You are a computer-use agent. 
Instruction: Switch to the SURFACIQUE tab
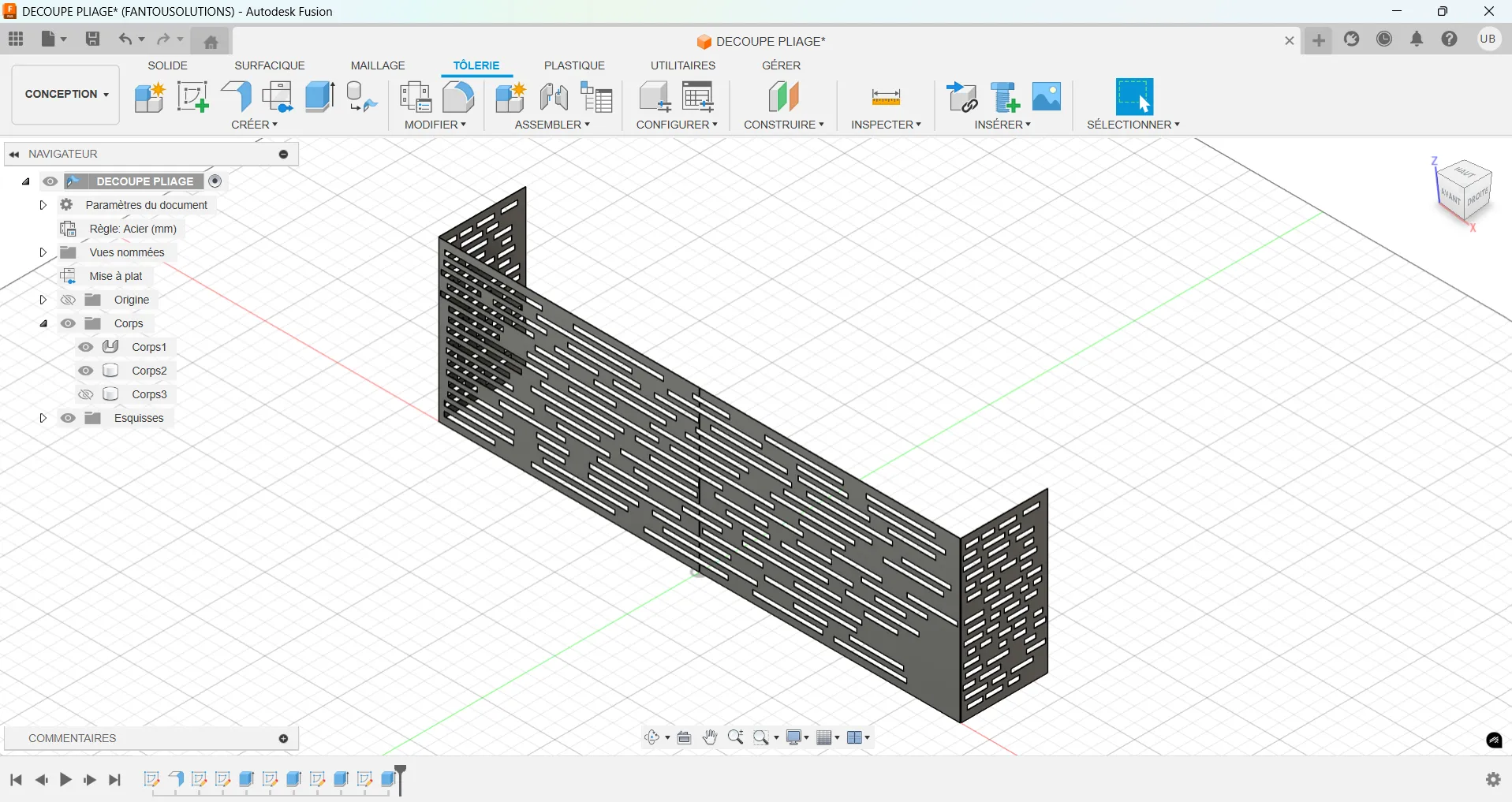tap(269, 65)
